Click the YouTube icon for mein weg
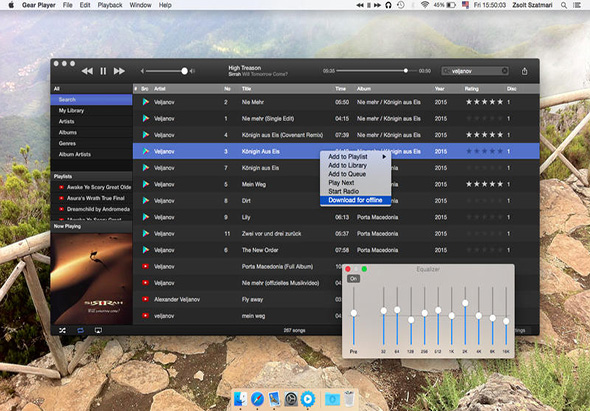Viewport: 590px width, 411px height. pyautogui.click(x=145, y=316)
